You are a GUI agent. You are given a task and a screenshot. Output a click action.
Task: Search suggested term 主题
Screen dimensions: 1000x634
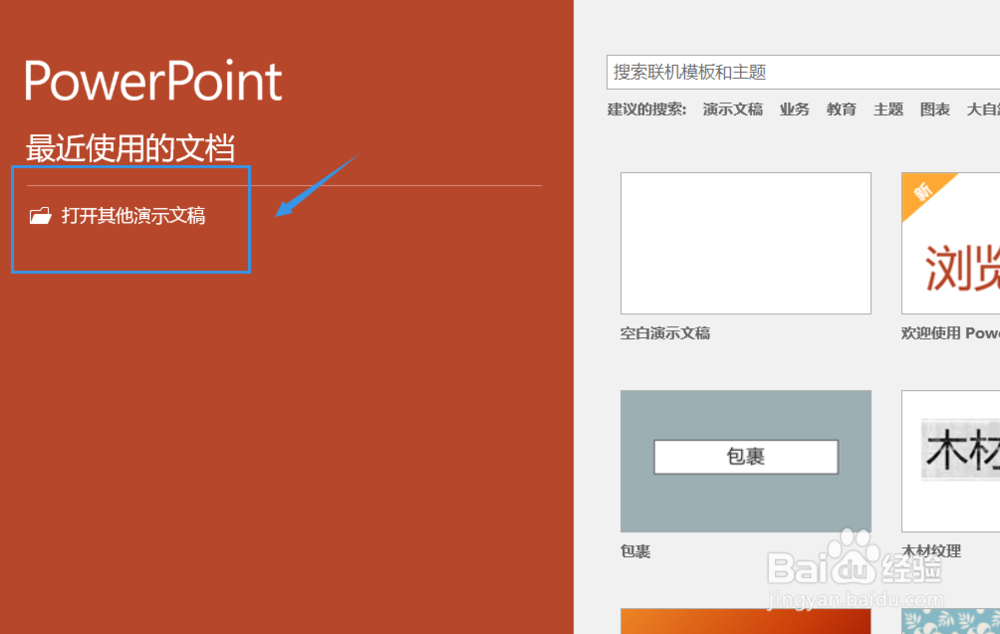pyautogui.click(x=888, y=110)
